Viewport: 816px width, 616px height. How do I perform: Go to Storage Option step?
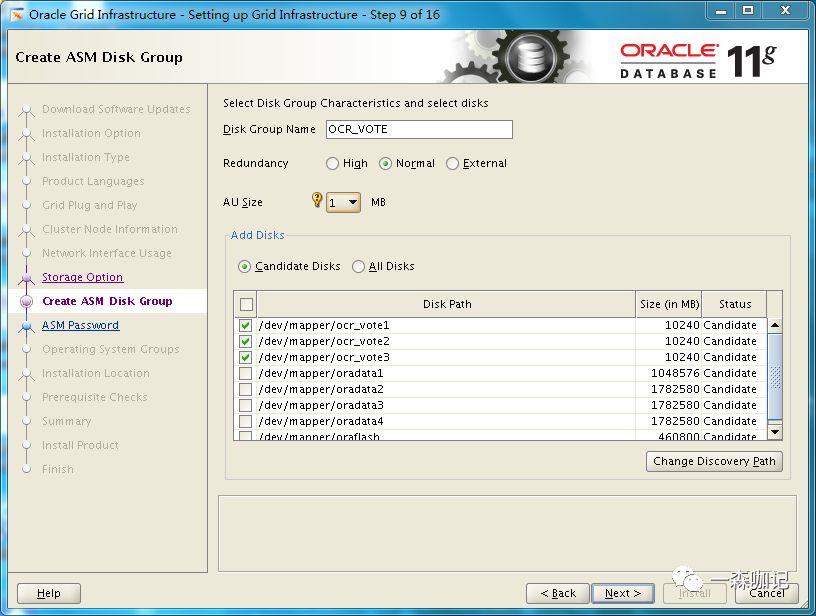(x=82, y=278)
